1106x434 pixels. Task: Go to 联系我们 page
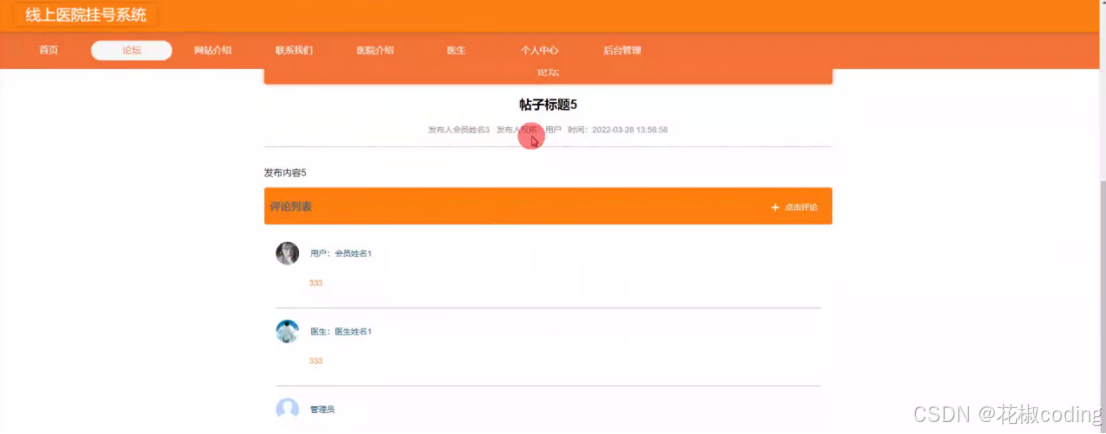point(294,51)
